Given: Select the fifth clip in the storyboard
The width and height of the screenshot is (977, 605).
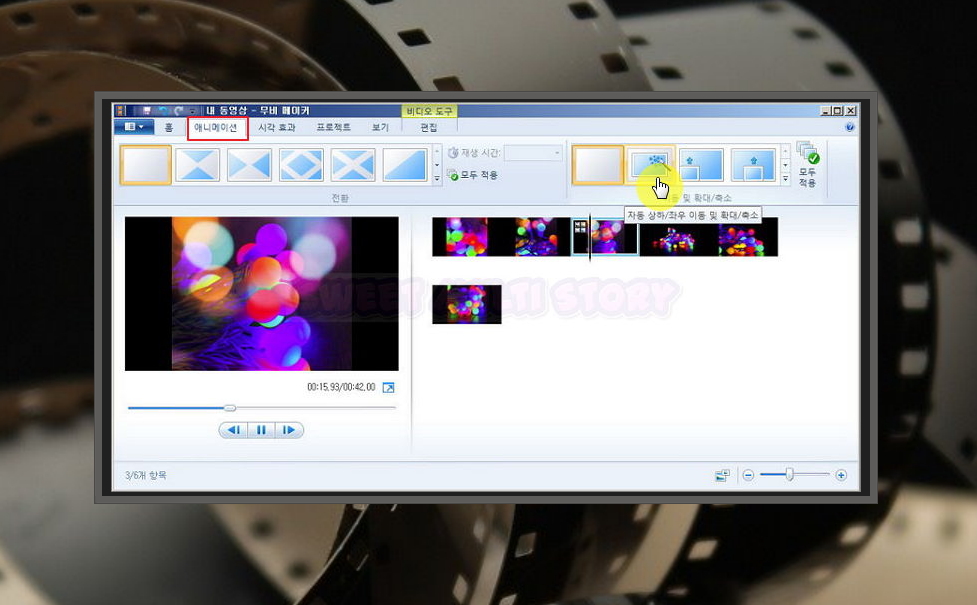Looking at the screenshot, I should point(743,237).
